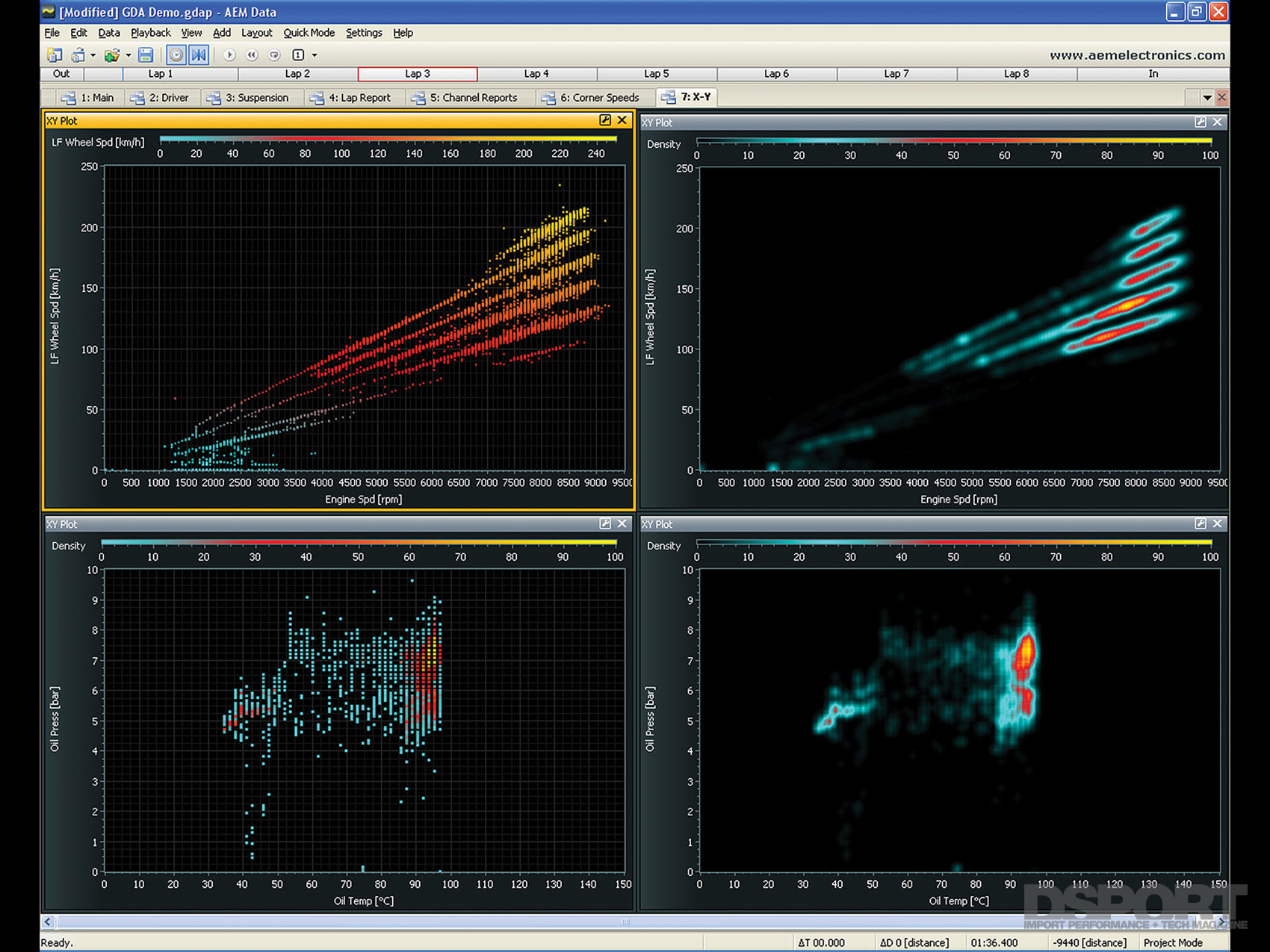Open settings wrench on bottom-right XY Plot
Viewport: 1270px width, 952px height.
pyautogui.click(x=1201, y=524)
